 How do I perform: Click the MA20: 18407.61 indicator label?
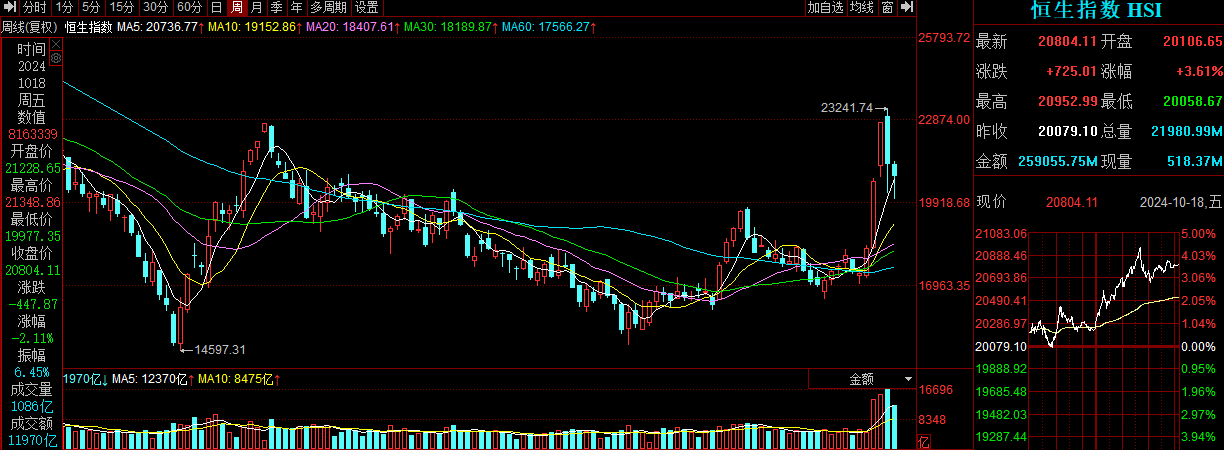point(353,27)
